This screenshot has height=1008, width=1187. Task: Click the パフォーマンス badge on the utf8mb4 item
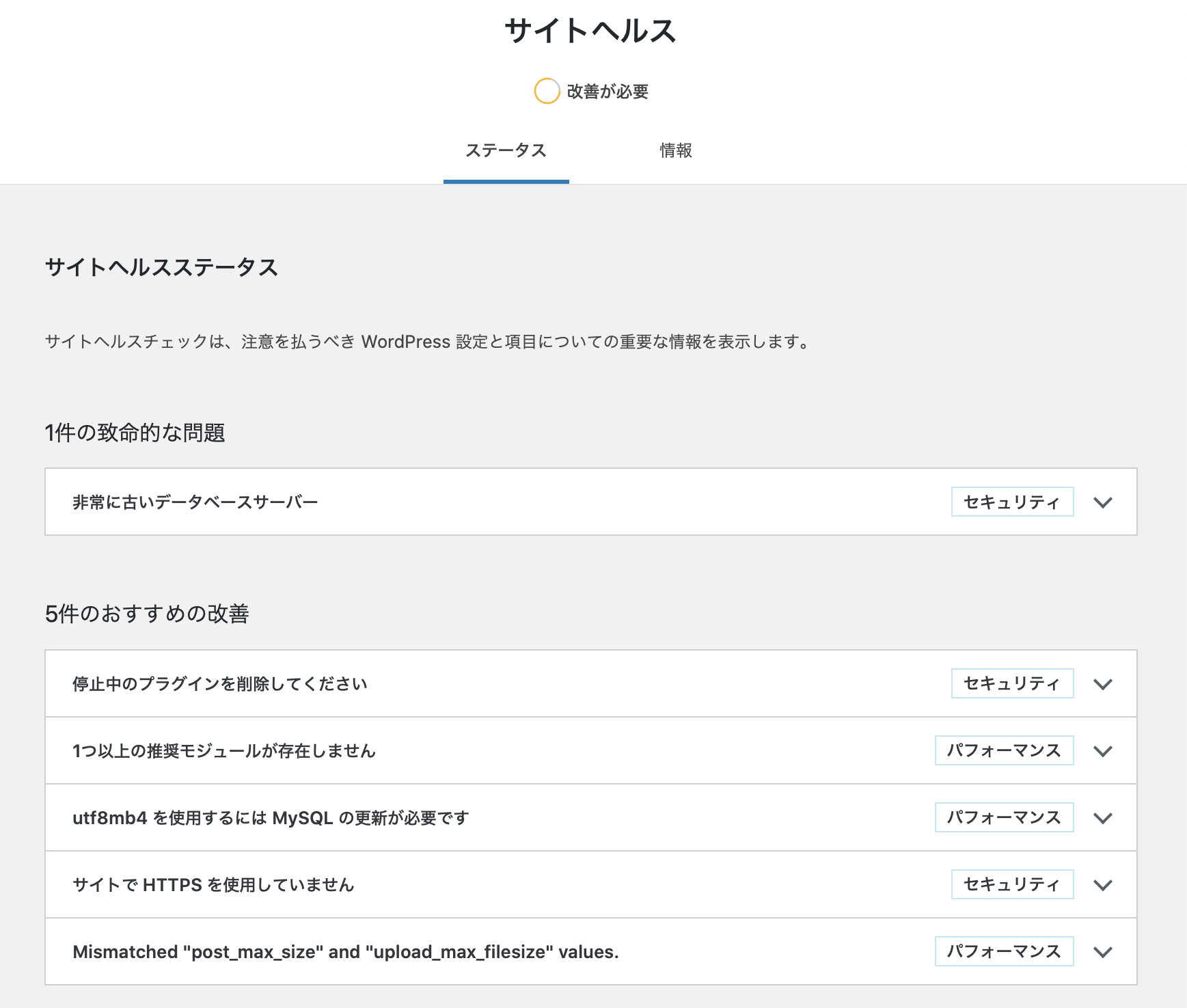click(x=1005, y=817)
